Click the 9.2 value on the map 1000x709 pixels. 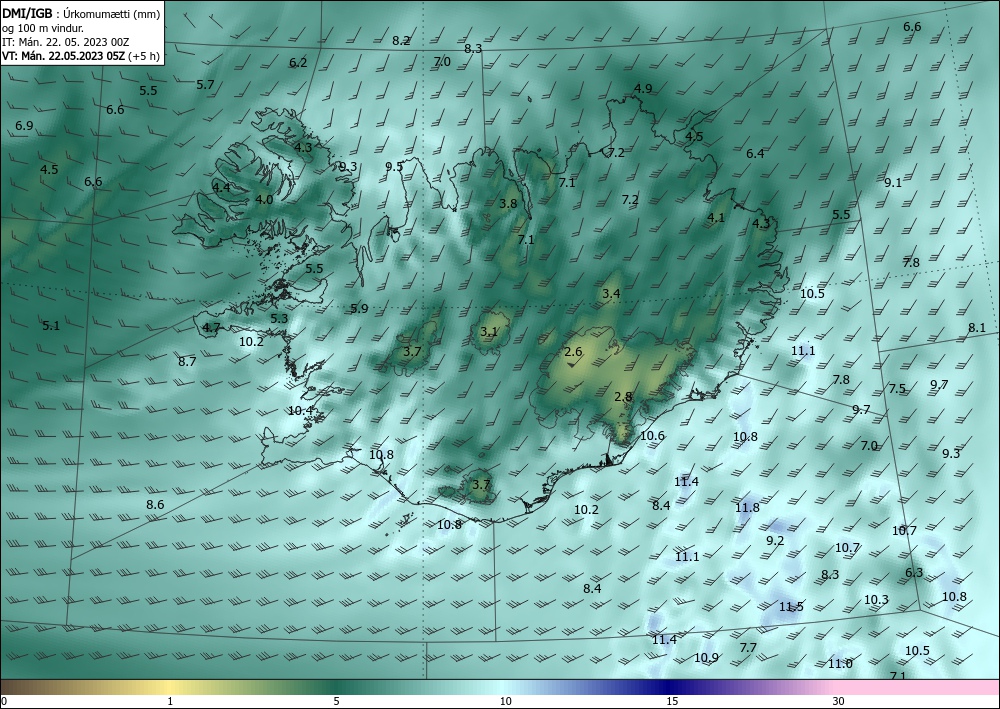775,541
